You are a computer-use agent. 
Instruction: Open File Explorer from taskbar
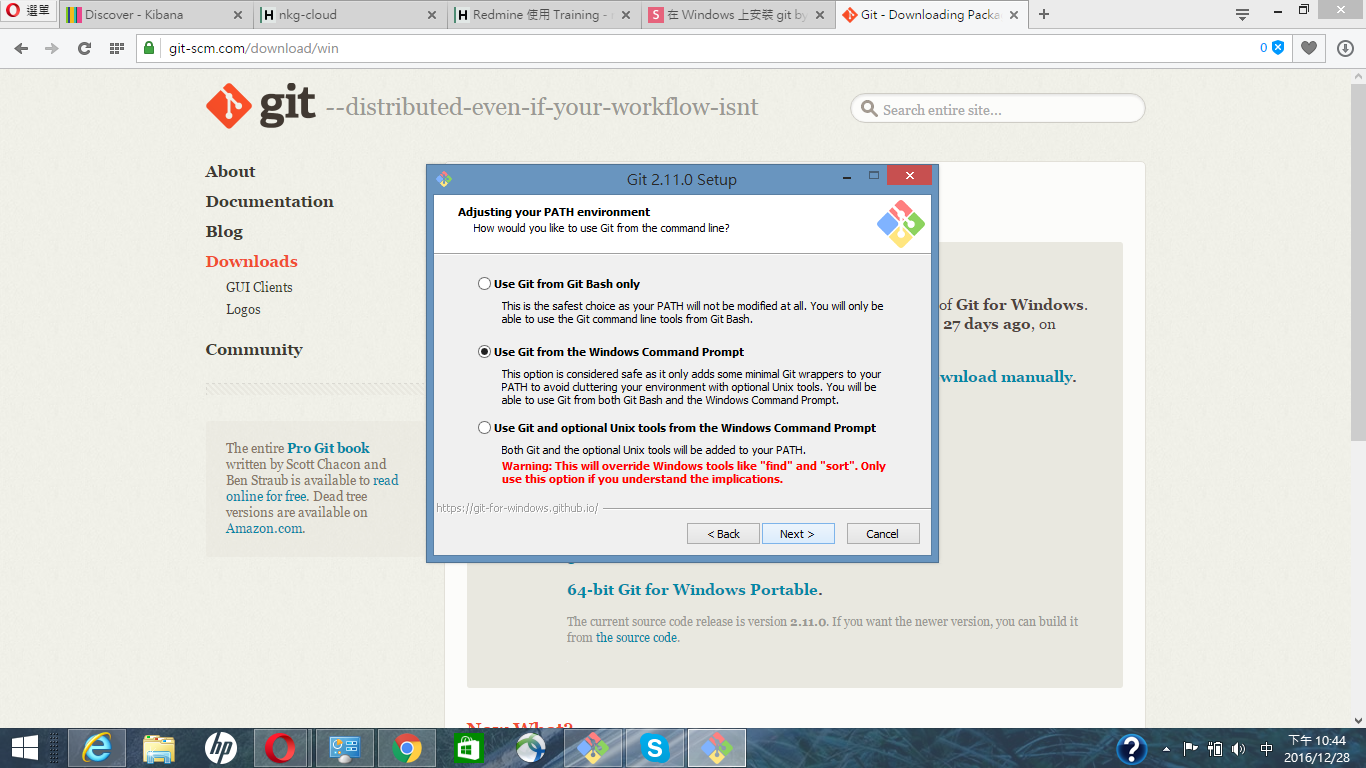159,747
